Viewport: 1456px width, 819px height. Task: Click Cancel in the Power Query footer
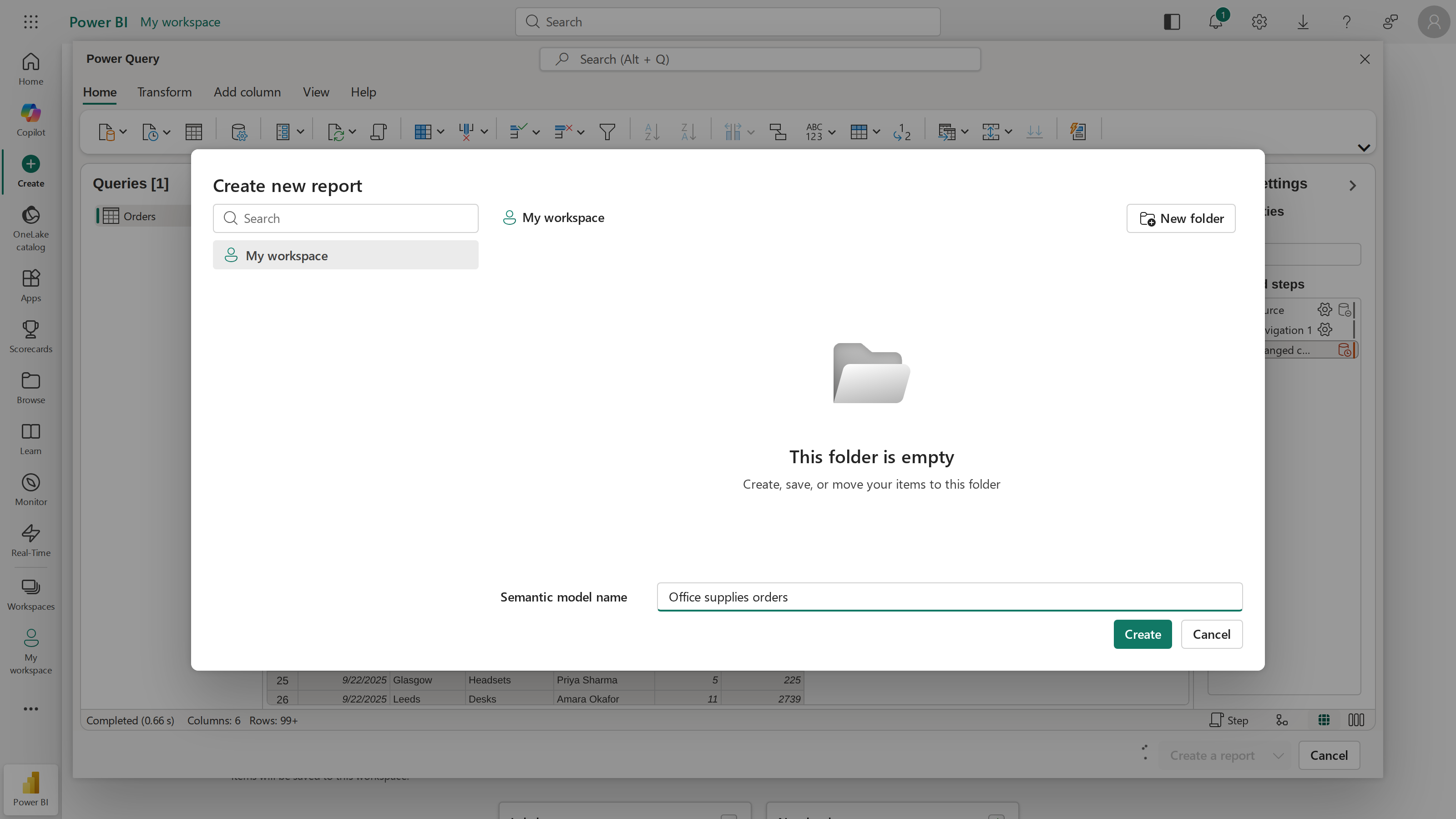[1329, 756]
